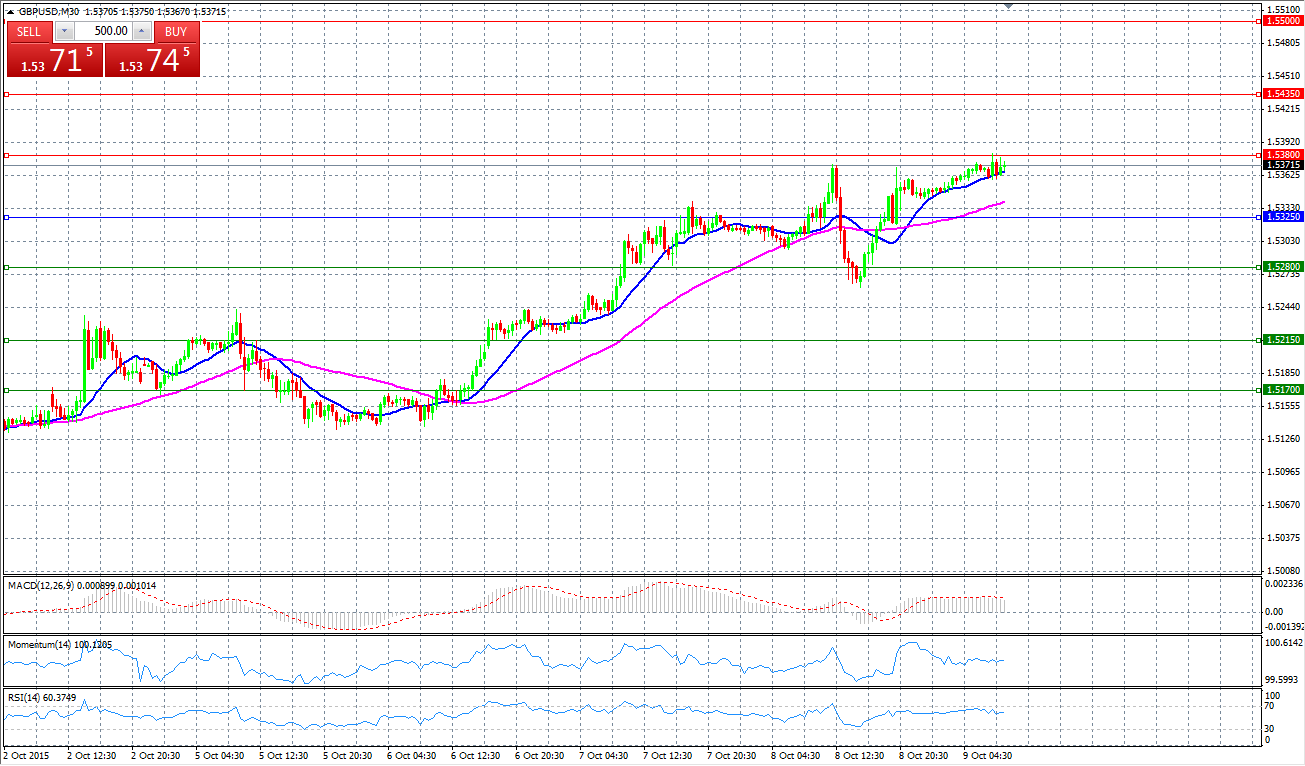This screenshot has width=1305, height=766.
Task: Click the buy price tile 1.53 74
Action: point(151,59)
